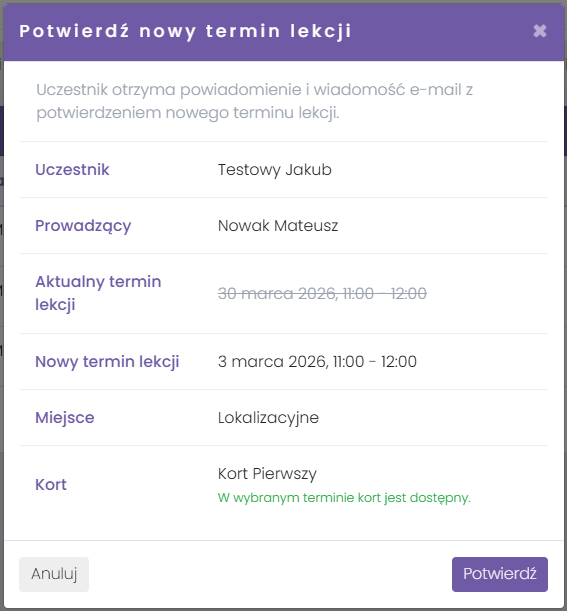Image resolution: width=567 pixels, height=611 pixels.
Task: Click the Aktualny termin lekcji label
Action: [98, 293]
